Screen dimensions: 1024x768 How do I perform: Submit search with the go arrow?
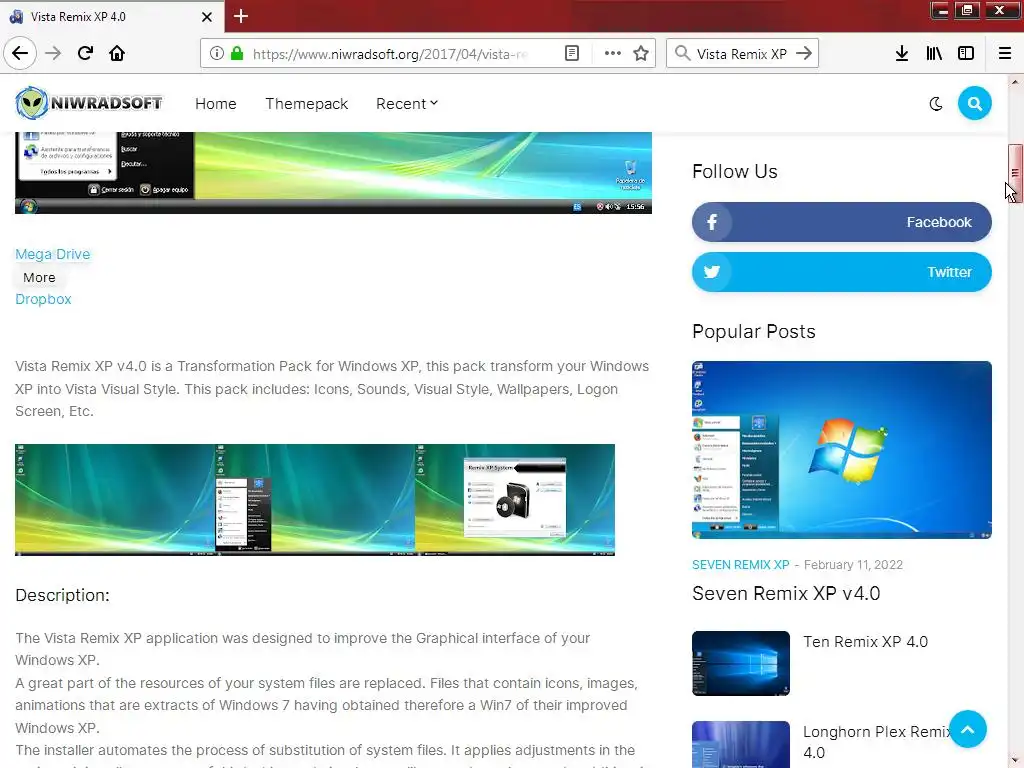804,54
